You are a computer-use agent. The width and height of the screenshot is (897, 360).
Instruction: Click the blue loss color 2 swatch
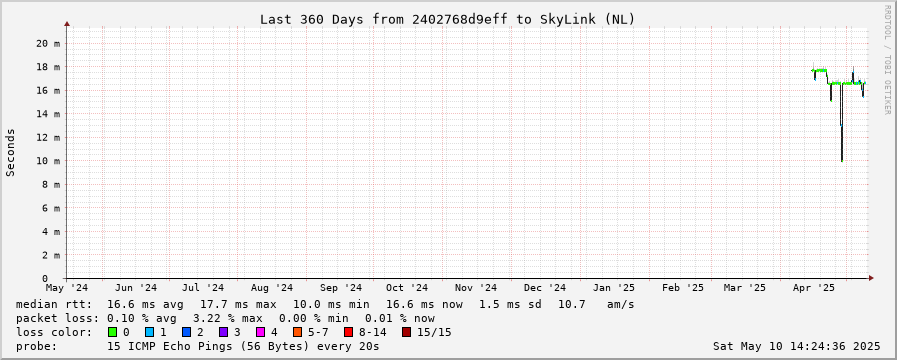186,332
